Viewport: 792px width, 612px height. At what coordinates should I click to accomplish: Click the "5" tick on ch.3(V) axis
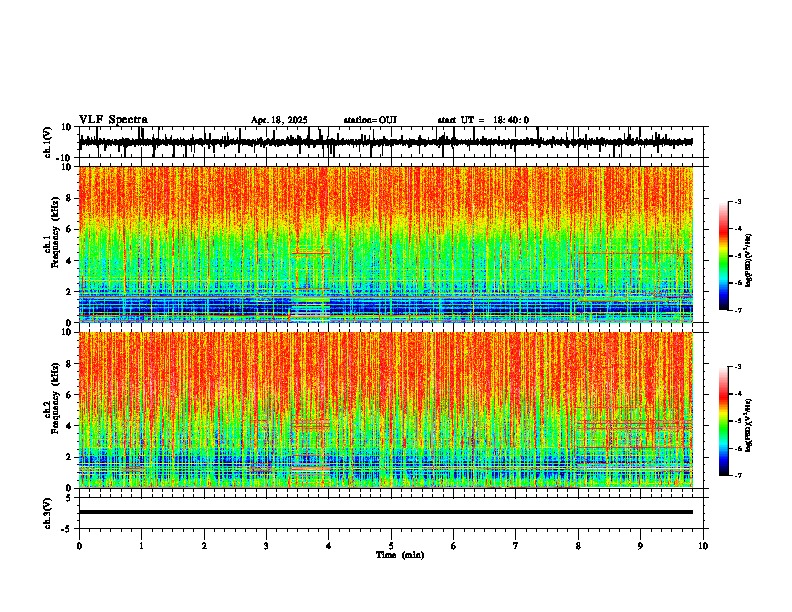pyautogui.click(x=70, y=497)
